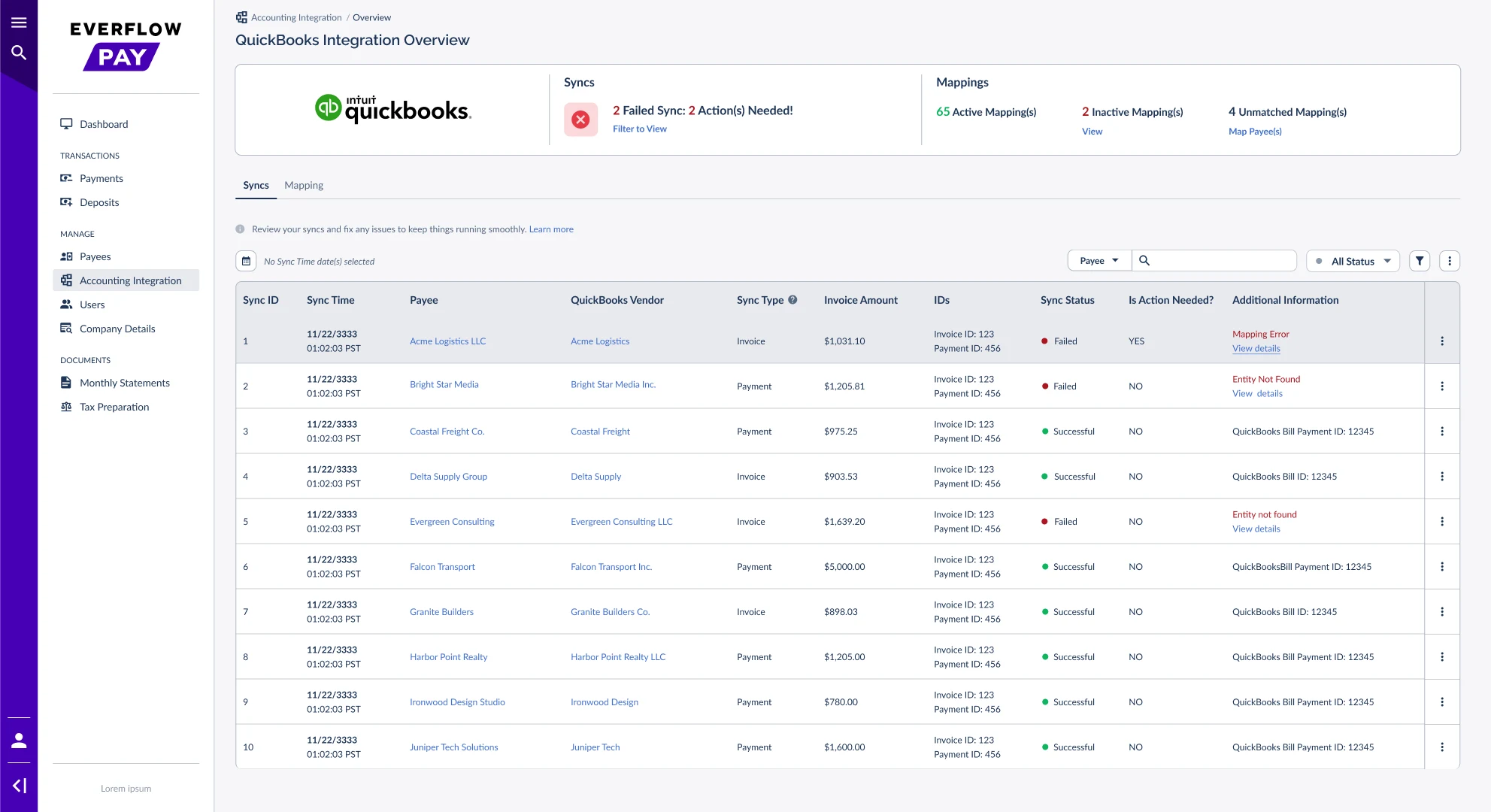Click the Sync Time column header
The width and height of the screenshot is (1491, 812).
[x=330, y=300]
